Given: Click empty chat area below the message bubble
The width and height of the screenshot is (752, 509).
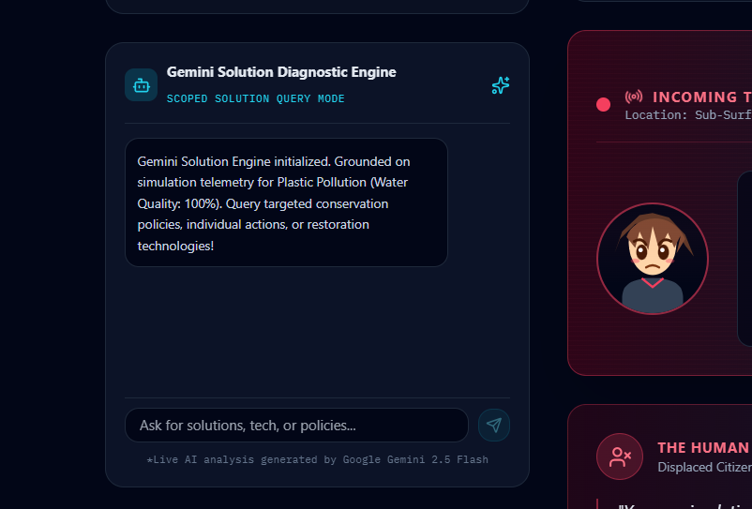Looking at the screenshot, I should click(317, 332).
